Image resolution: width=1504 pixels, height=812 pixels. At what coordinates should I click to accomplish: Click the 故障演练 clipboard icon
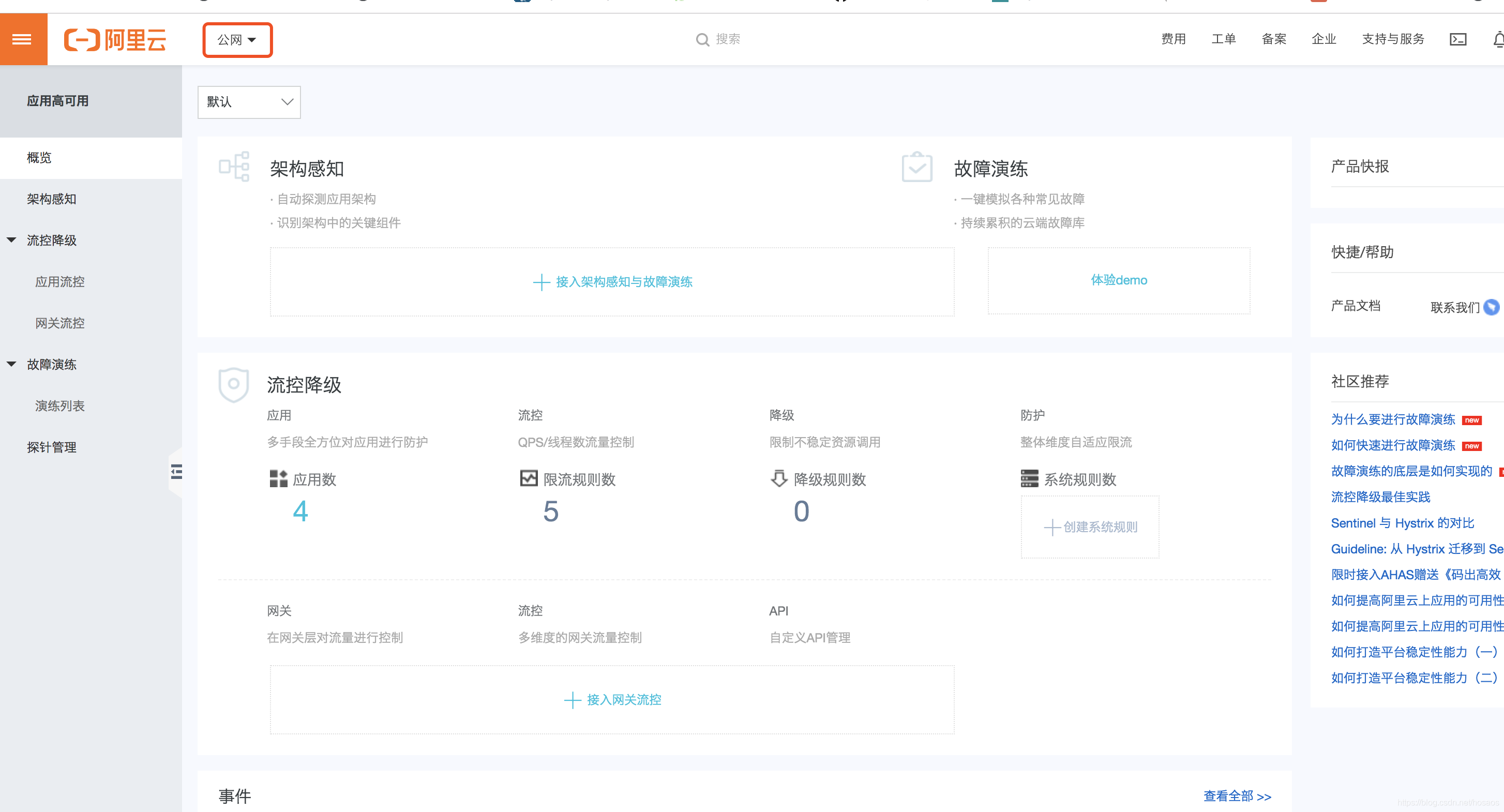[x=915, y=168]
